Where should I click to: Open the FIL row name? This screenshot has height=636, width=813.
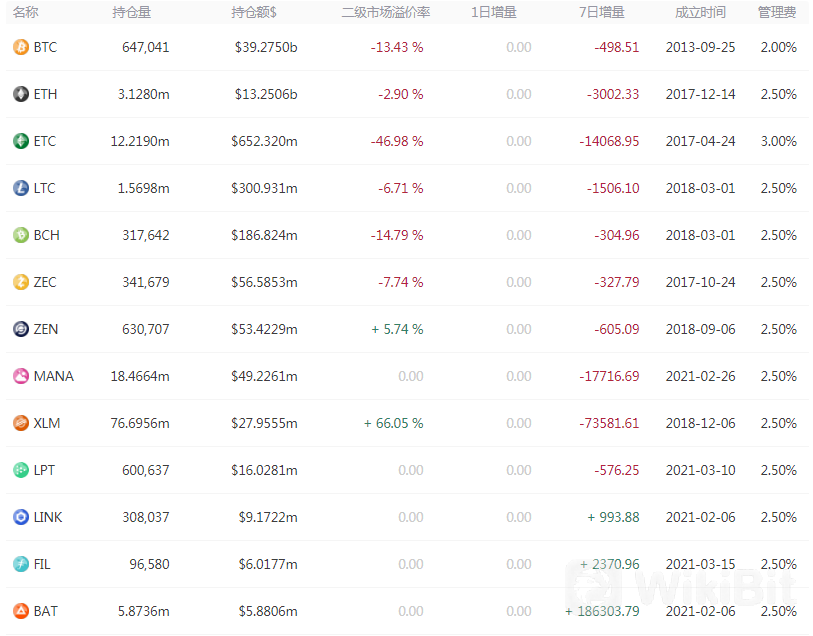tap(42, 564)
